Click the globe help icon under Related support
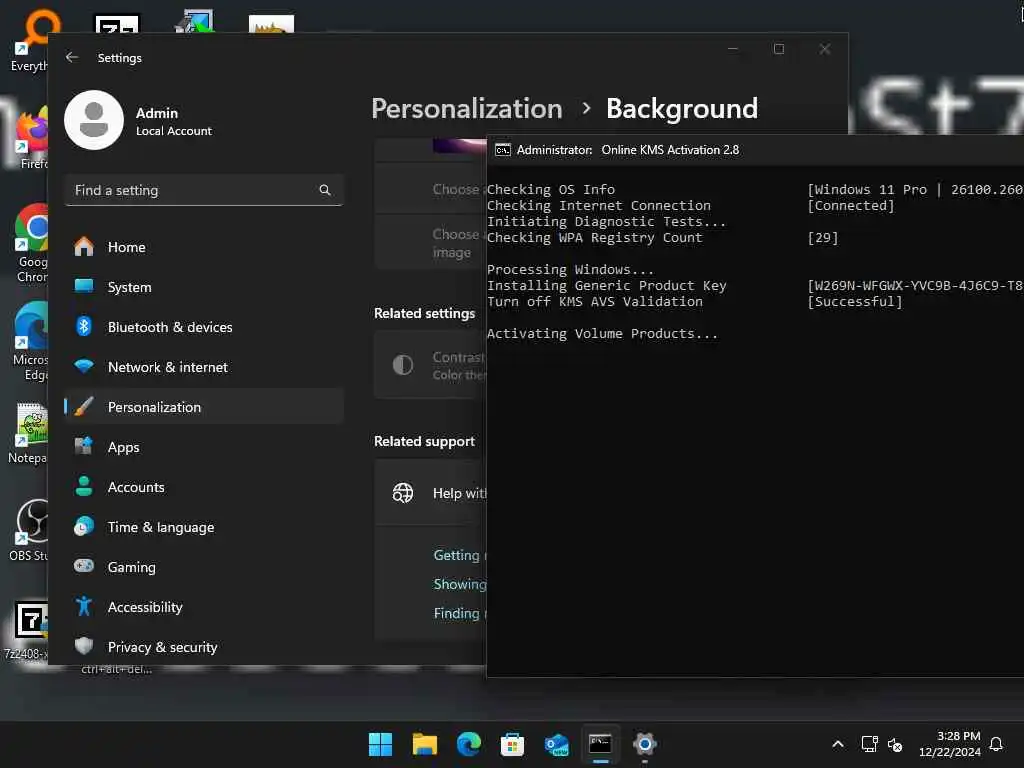Screen dimensions: 1024x768 [402, 493]
